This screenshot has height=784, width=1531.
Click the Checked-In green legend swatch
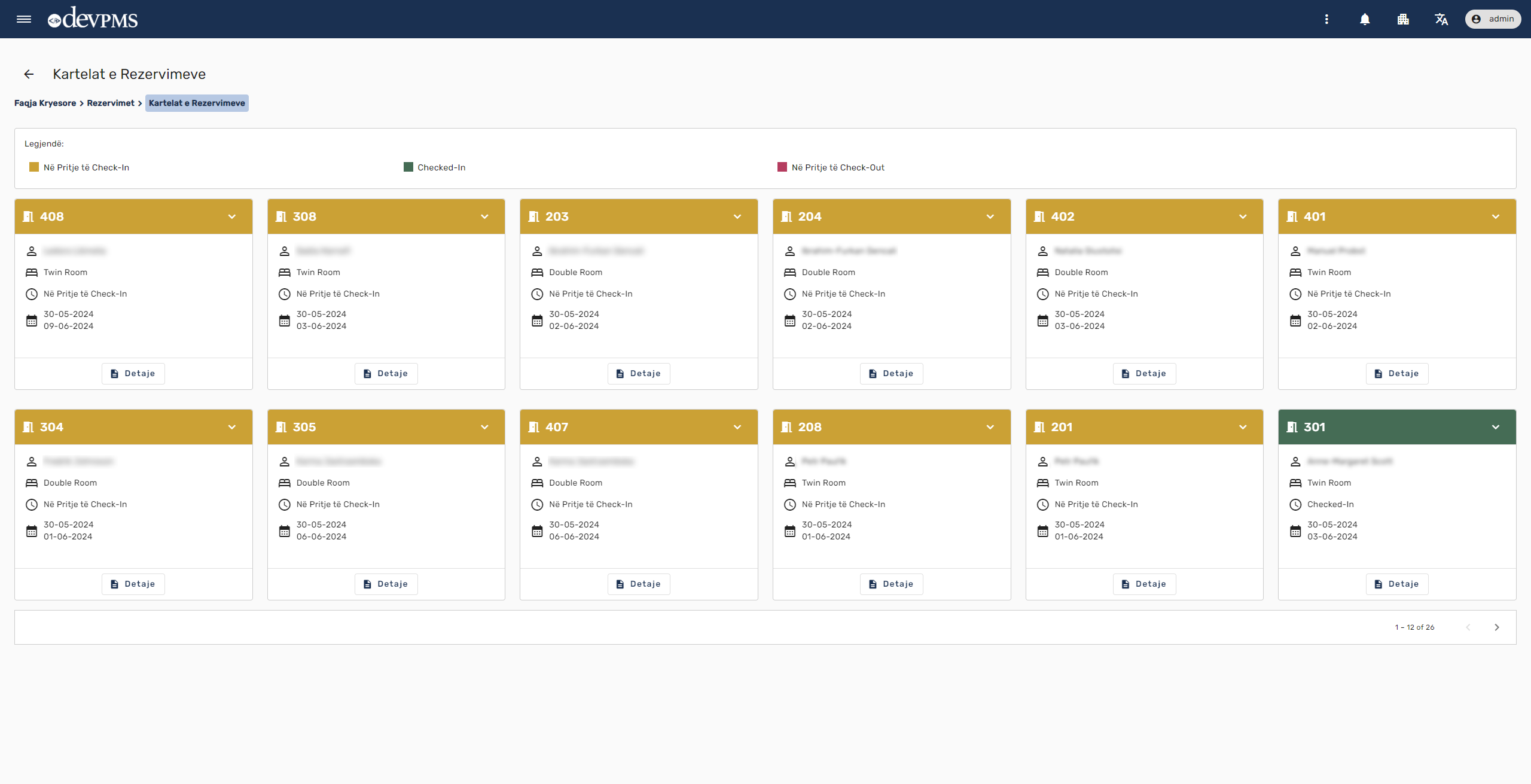pos(408,167)
